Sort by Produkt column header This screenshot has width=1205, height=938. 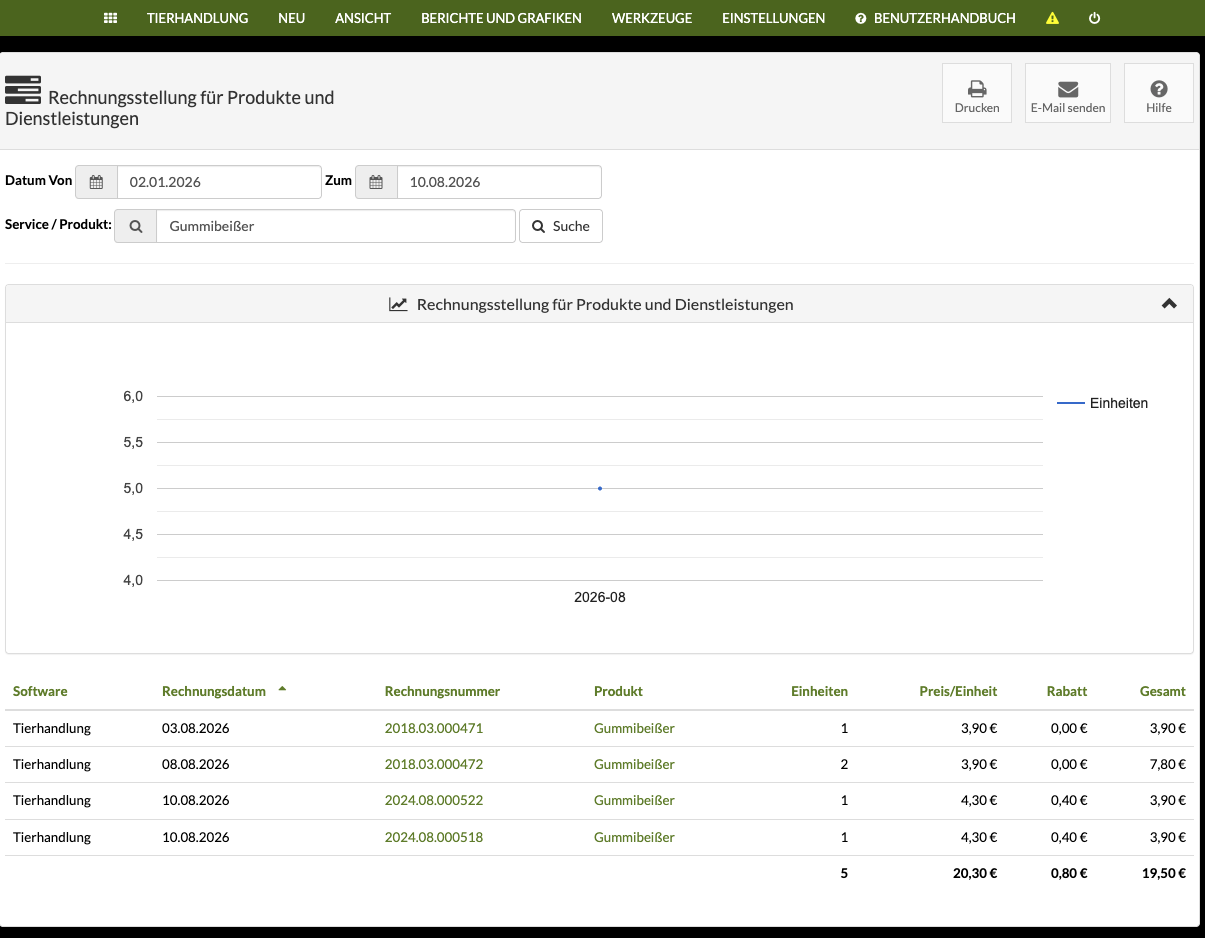coord(618,691)
